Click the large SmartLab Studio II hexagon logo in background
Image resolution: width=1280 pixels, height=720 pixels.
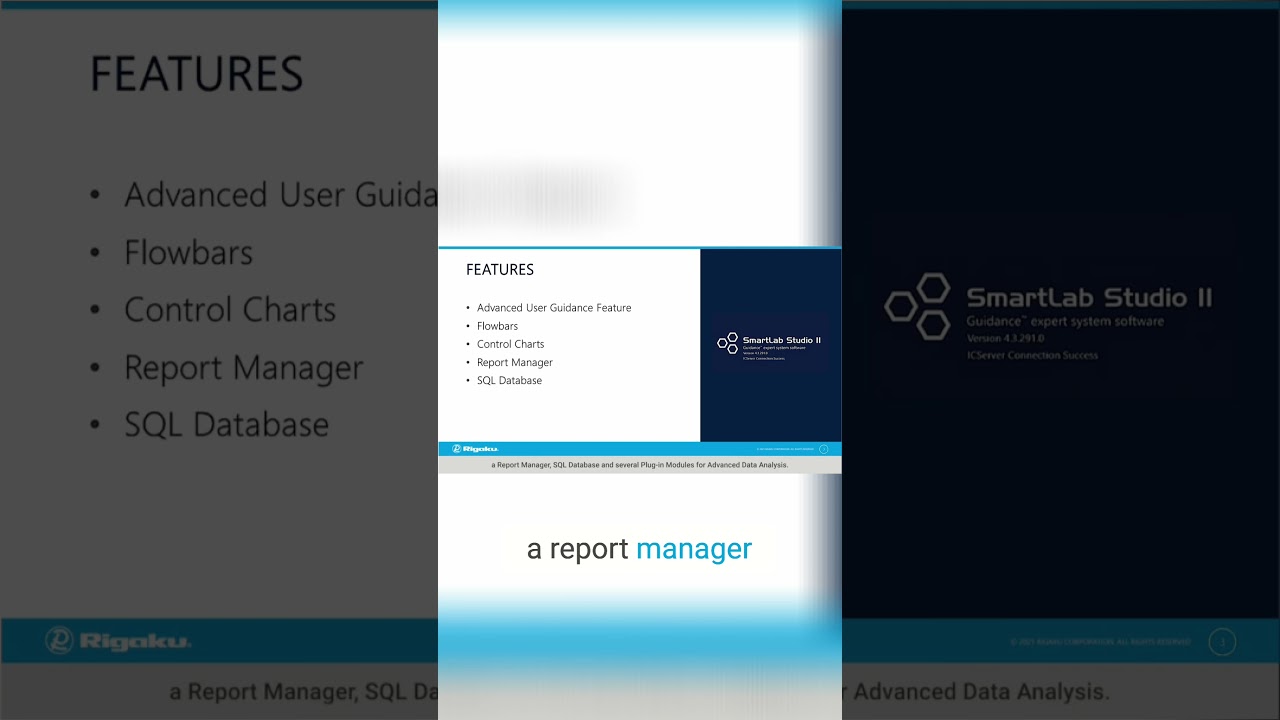918,306
